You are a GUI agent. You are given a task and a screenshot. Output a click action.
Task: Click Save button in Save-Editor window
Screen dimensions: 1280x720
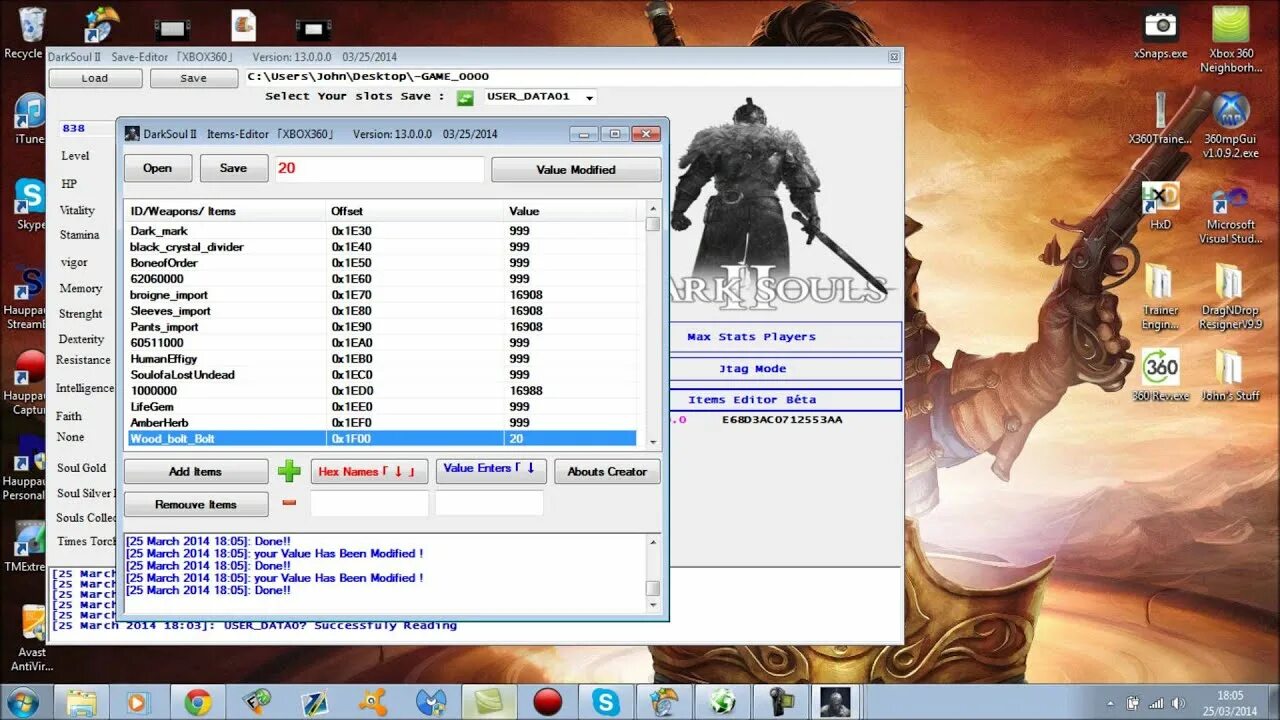pyautogui.click(x=194, y=78)
